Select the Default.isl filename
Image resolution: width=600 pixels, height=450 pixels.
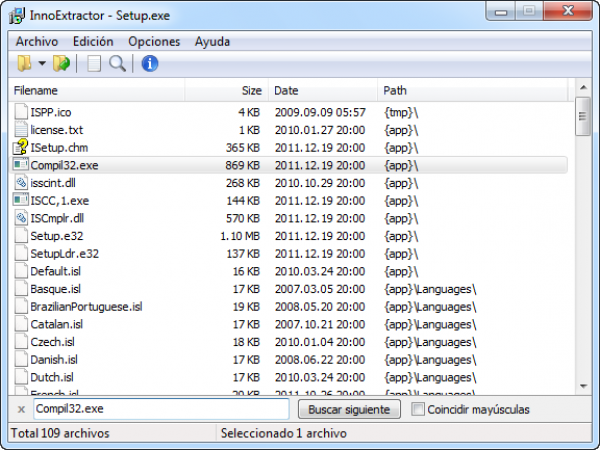pos(56,271)
